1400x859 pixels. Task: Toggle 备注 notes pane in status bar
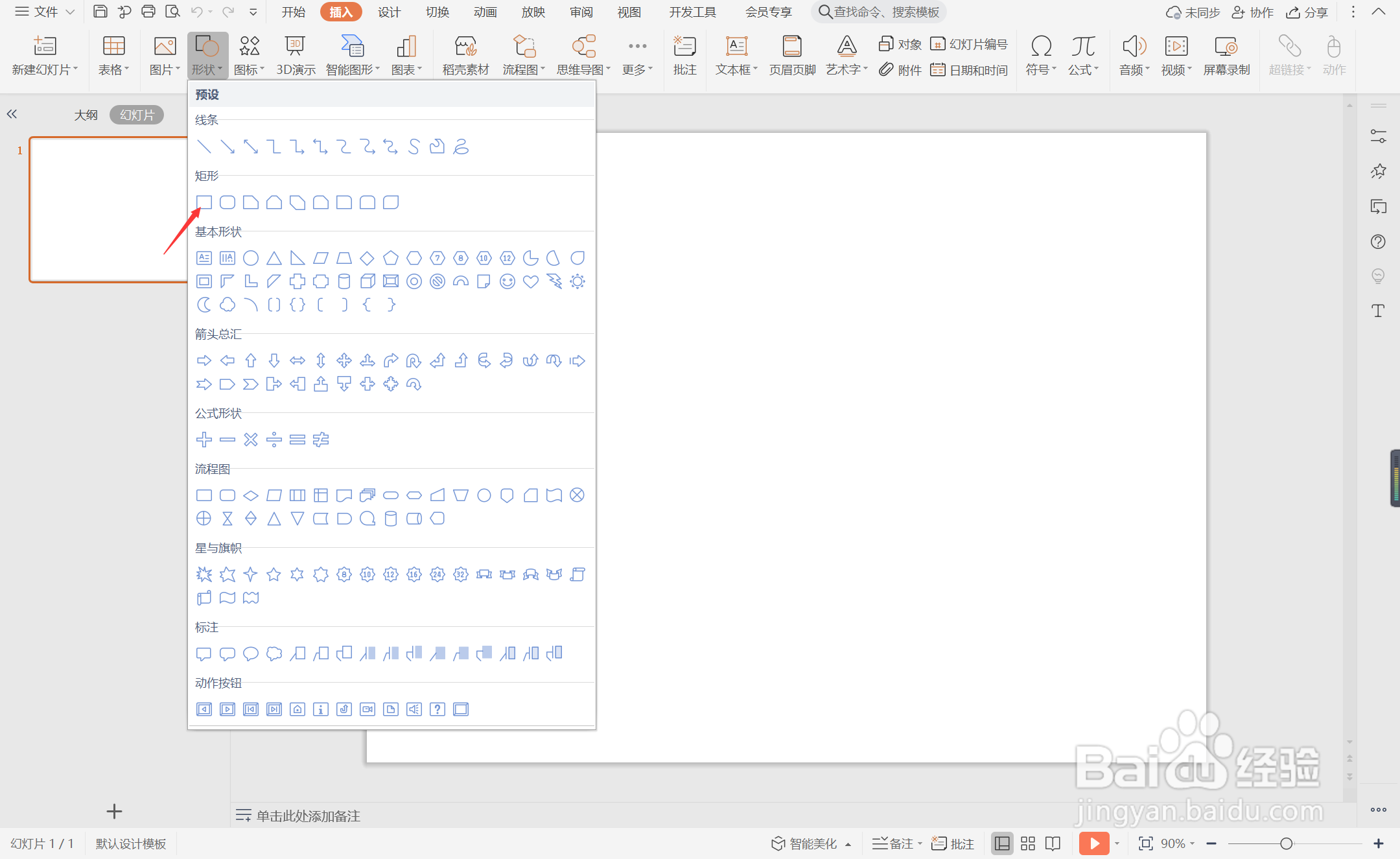896,843
